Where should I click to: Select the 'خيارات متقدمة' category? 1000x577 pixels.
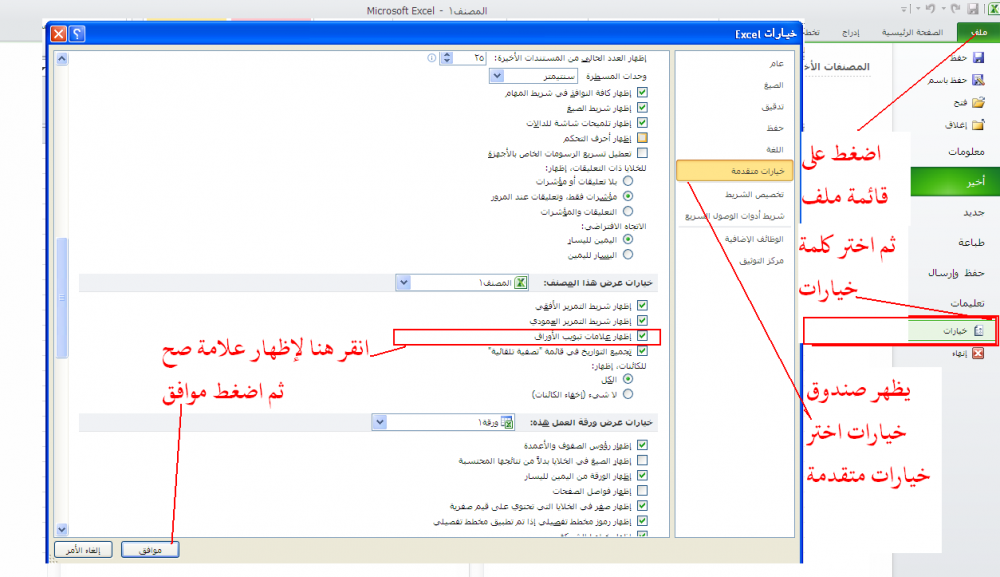click(x=735, y=171)
